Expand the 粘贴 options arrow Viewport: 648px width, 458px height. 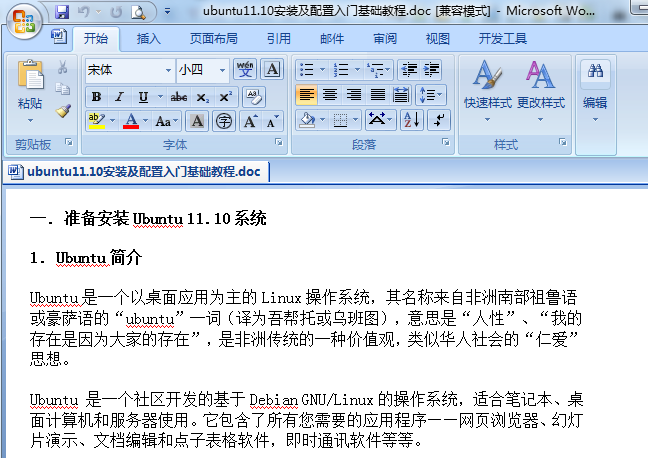coord(30,120)
